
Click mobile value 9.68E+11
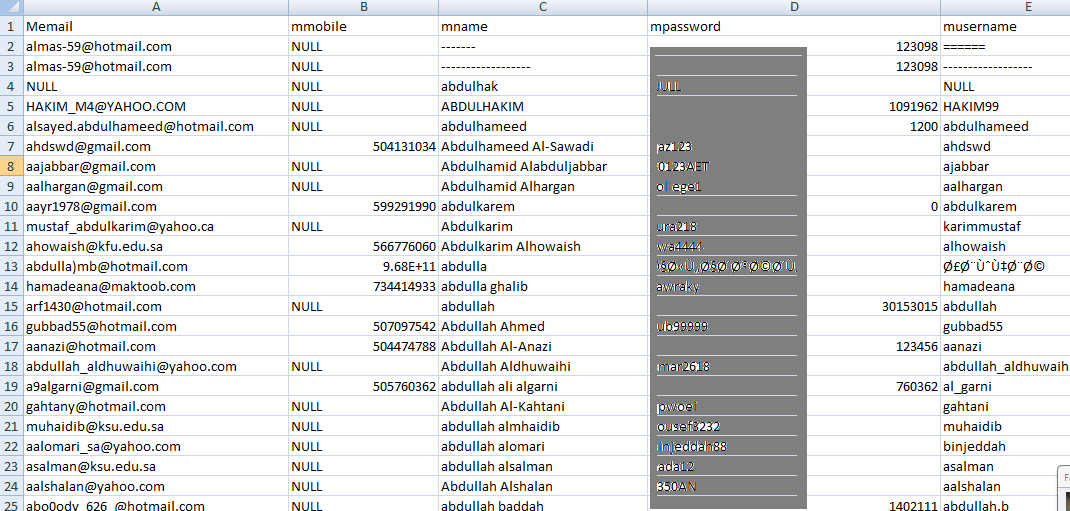pyautogui.click(x=364, y=267)
